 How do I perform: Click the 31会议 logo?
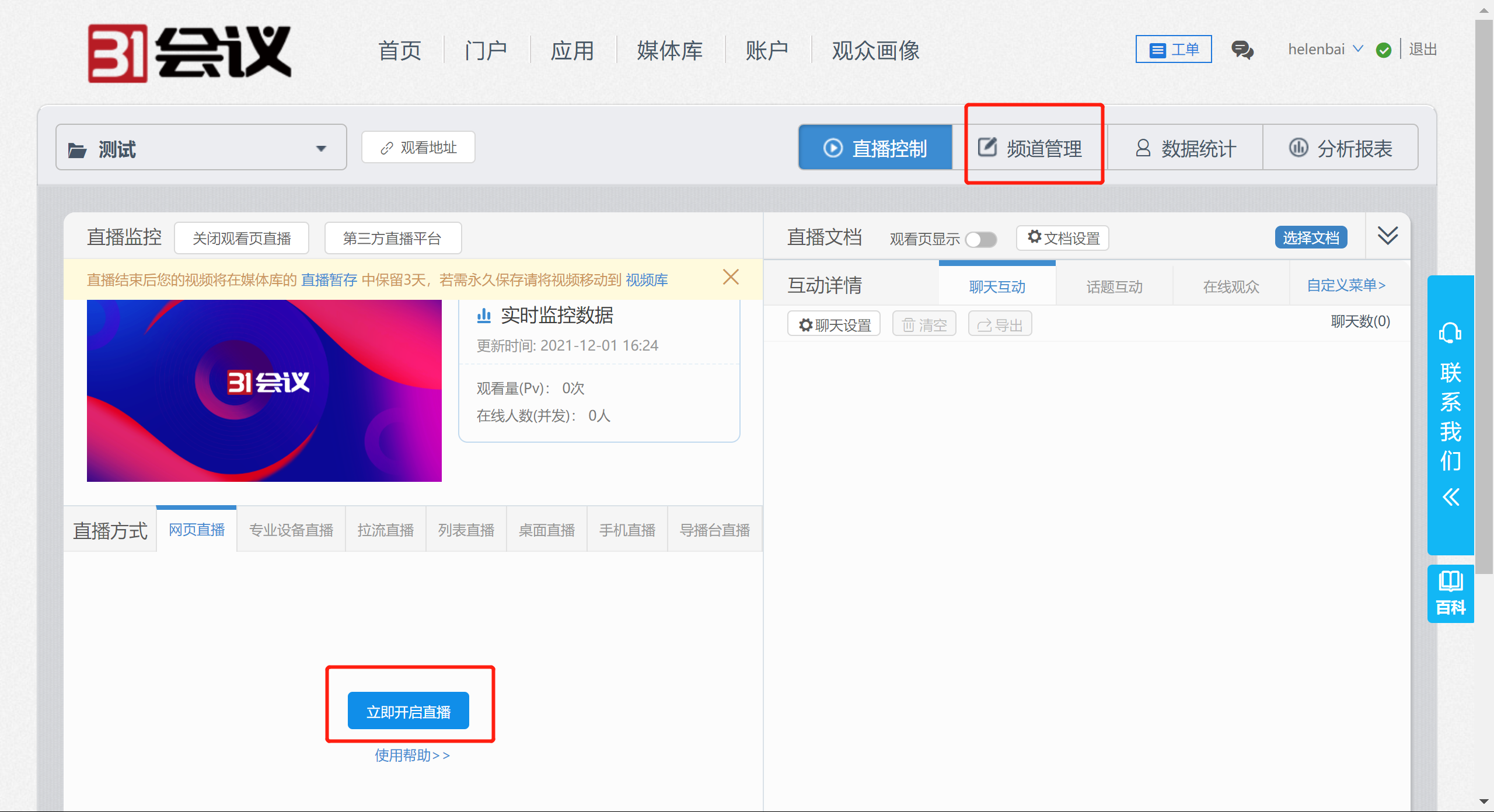pyautogui.click(x=189, y=52)
